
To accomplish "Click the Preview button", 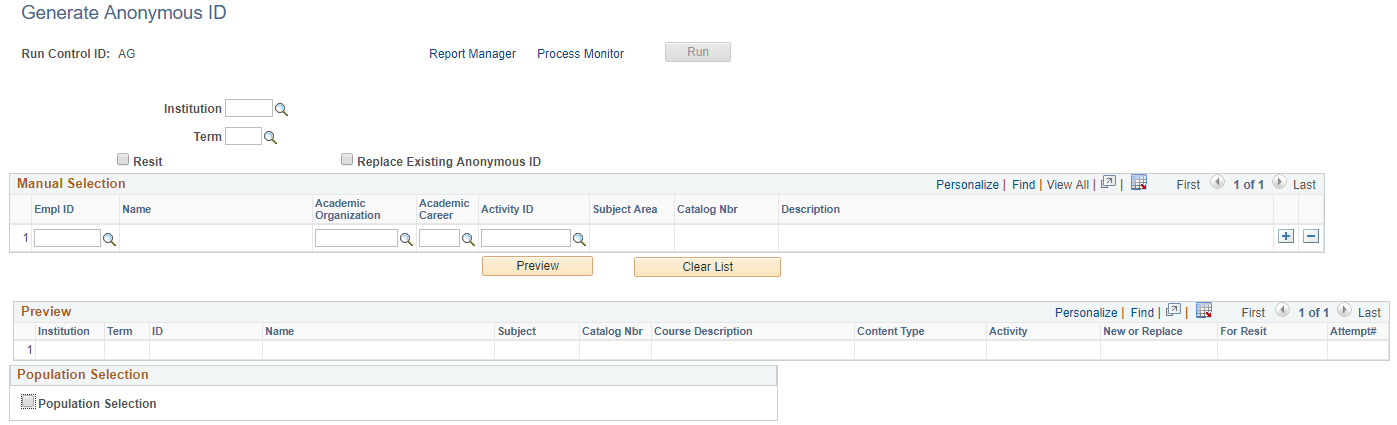I will coord(537,266).
